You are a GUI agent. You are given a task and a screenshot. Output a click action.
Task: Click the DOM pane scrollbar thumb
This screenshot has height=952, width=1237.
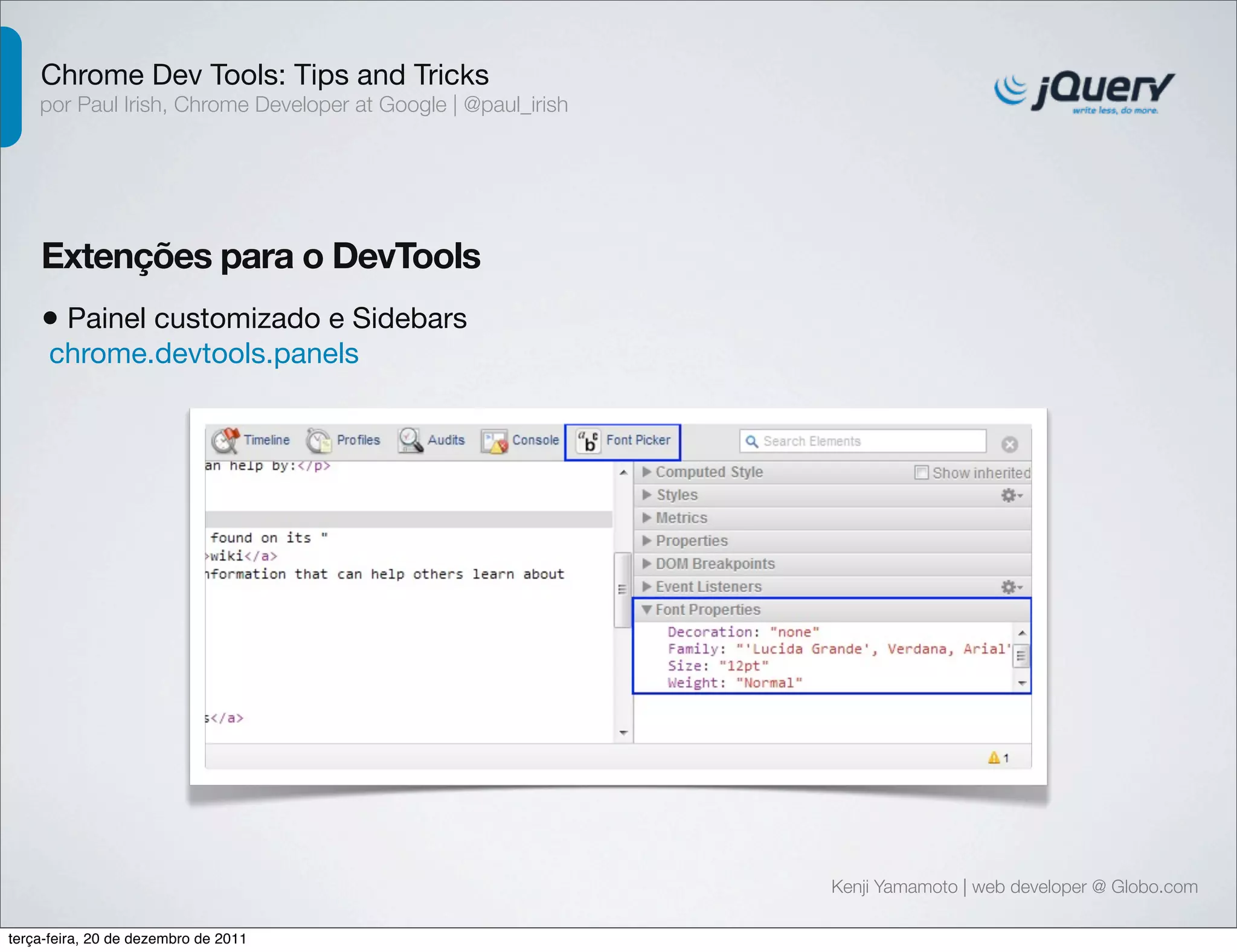click(622, 590)
